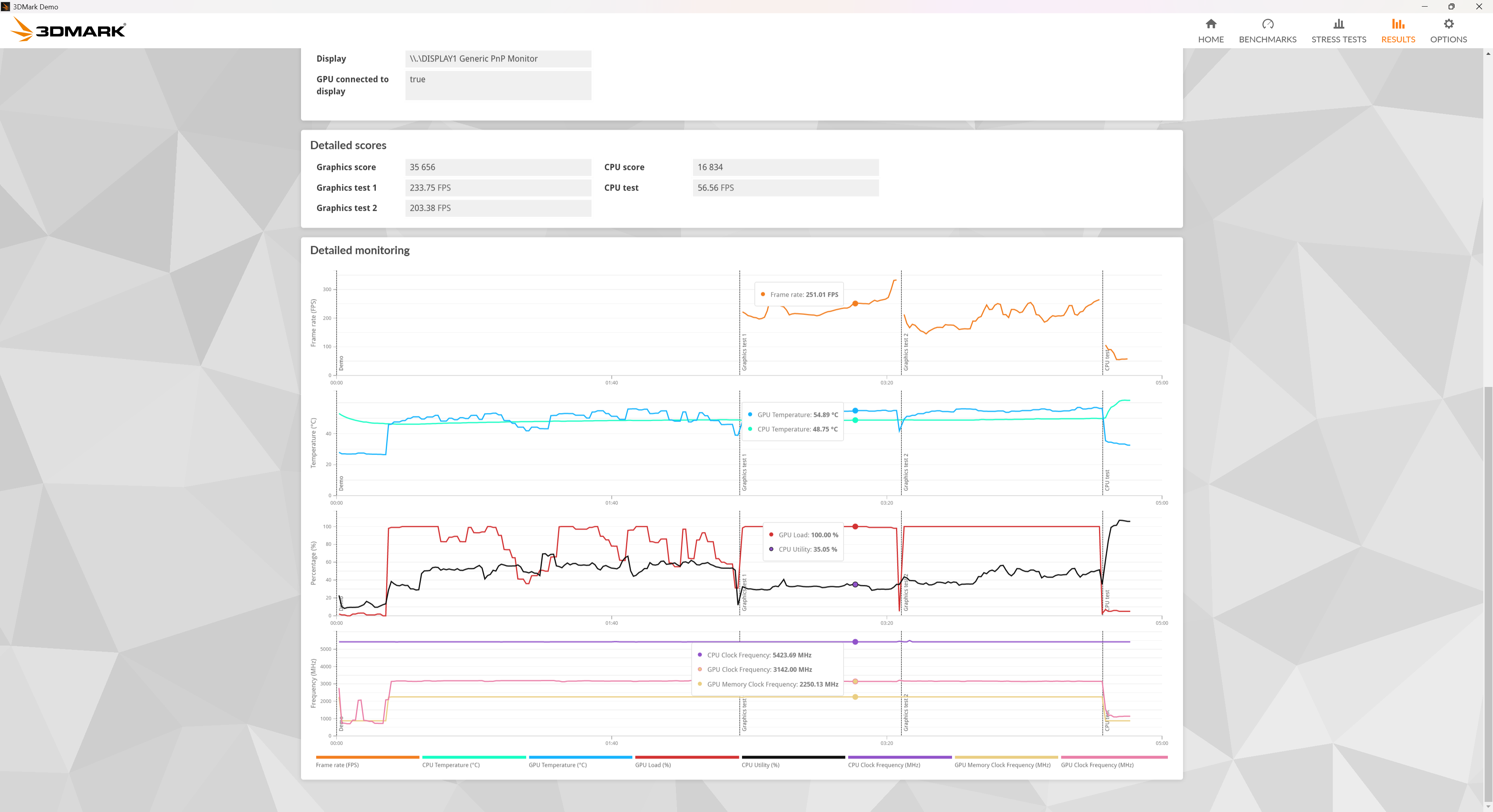
Task: Open the Home section via house icon
Action: tap(1211, 24)
